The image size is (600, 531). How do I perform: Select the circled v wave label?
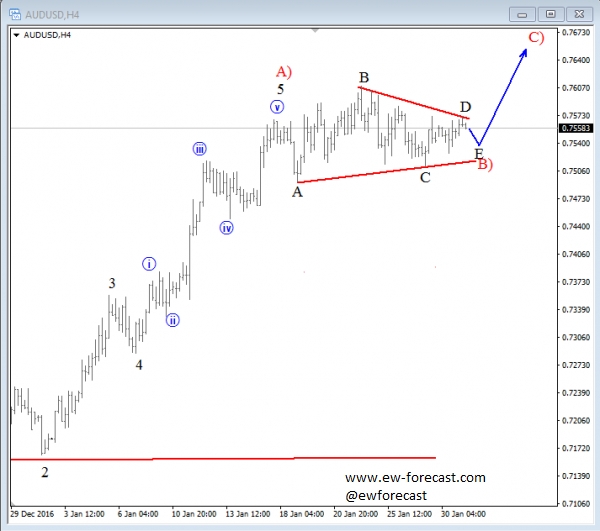click(x=277, y=107)
